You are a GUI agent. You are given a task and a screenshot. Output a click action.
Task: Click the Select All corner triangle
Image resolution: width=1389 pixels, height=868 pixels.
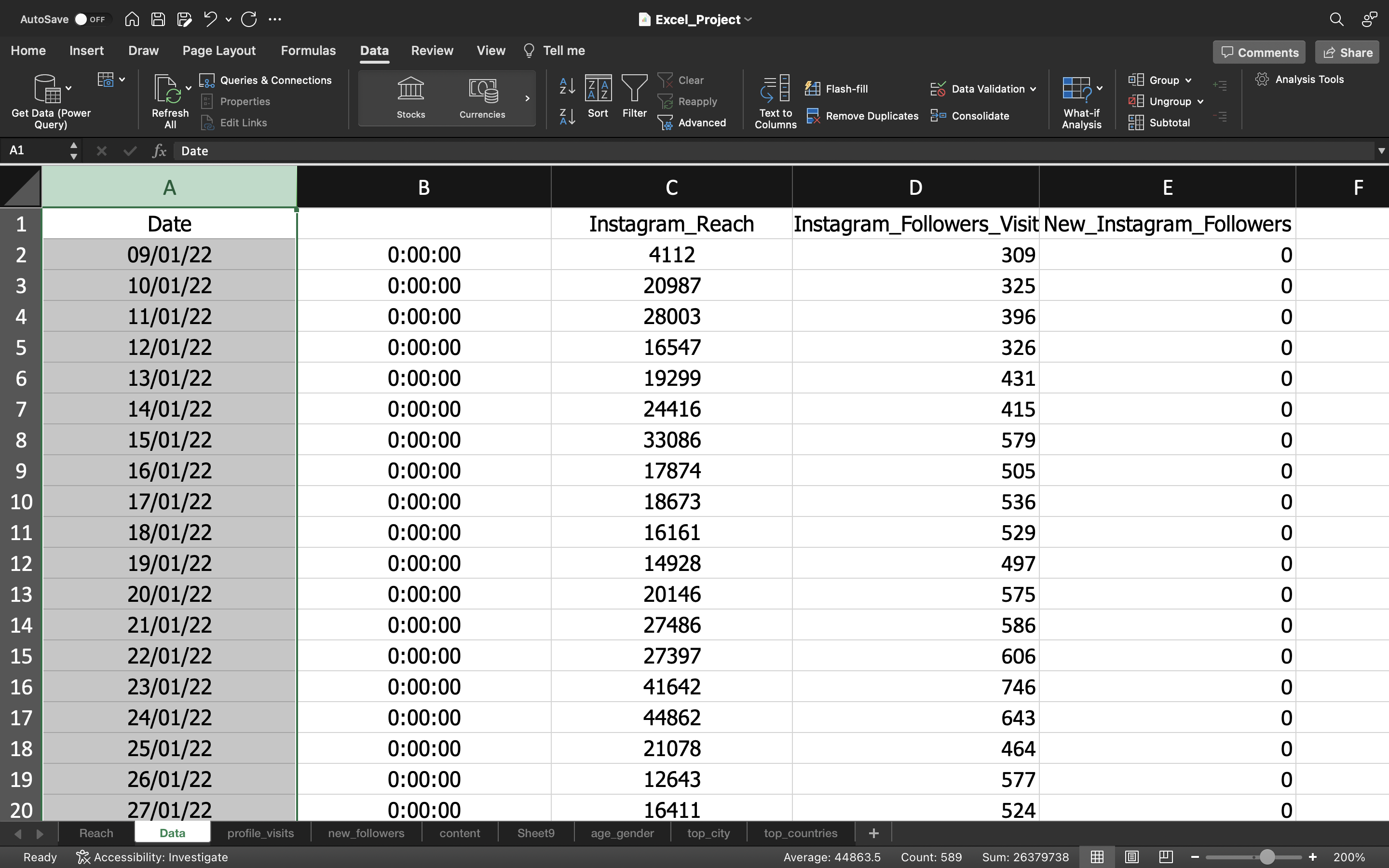(21, 187)
